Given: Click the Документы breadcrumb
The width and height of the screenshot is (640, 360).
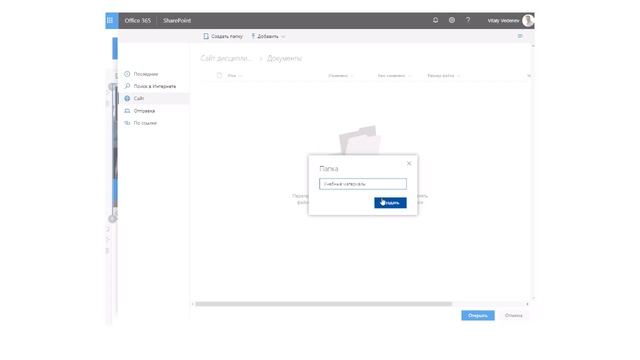Looking at the screenshot, I should [x=284, y=58].
